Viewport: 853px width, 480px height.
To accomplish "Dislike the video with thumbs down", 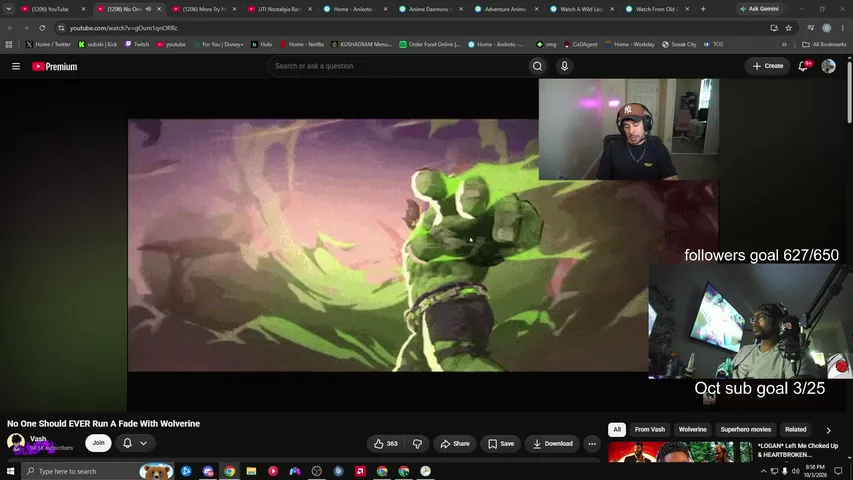I will (x=417, y=444).
